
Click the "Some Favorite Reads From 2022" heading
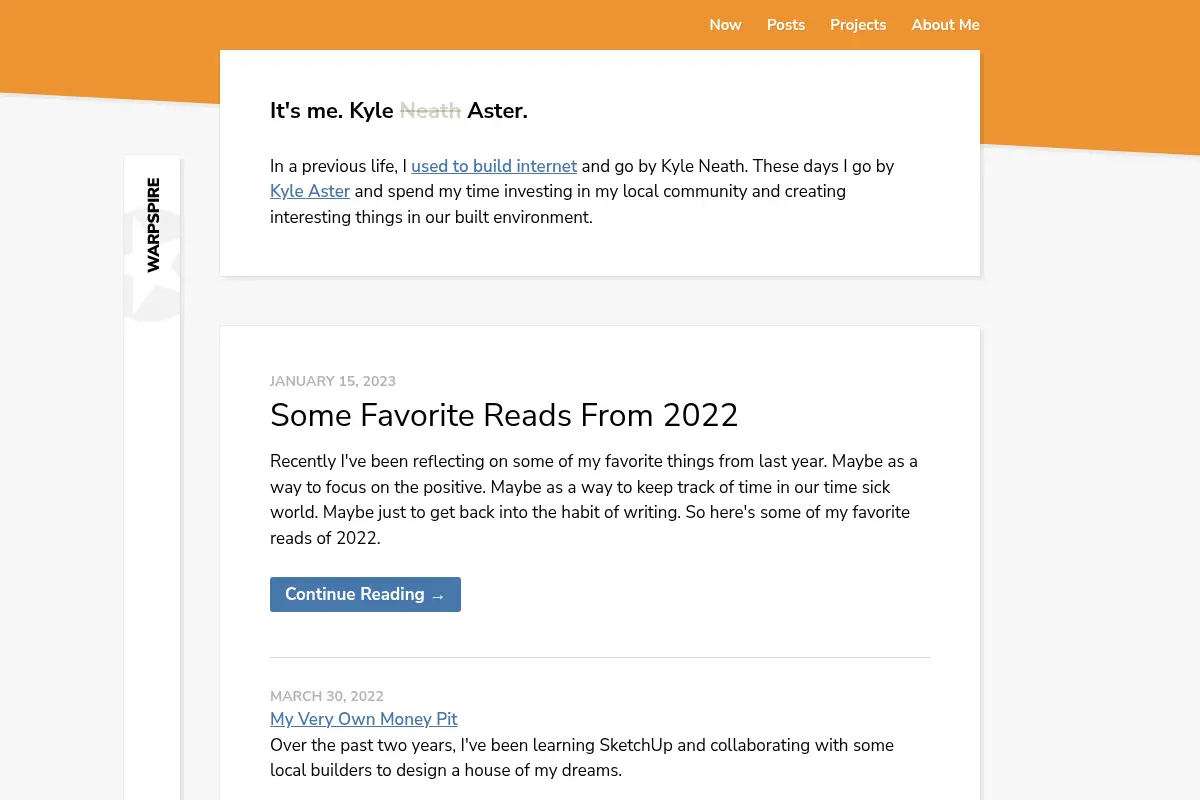pos(504,415)
